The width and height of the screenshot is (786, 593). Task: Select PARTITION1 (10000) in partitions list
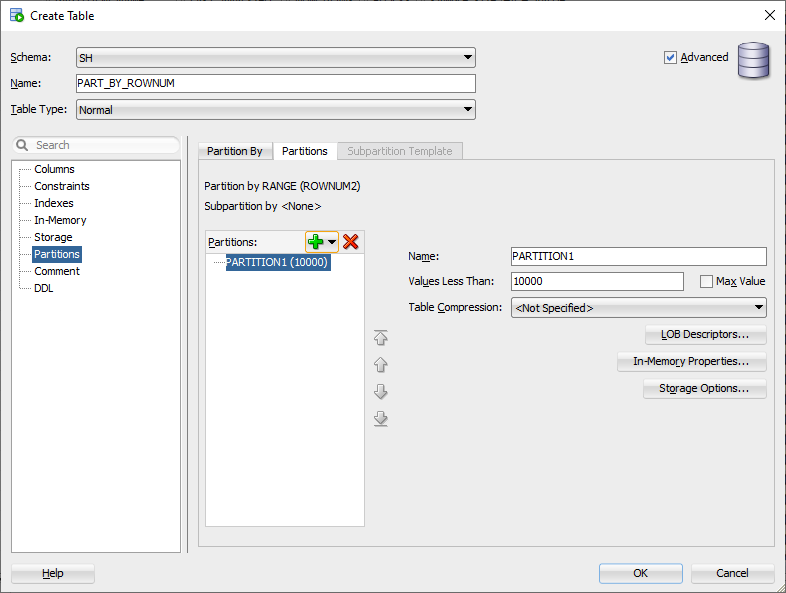tap(277, 262)
